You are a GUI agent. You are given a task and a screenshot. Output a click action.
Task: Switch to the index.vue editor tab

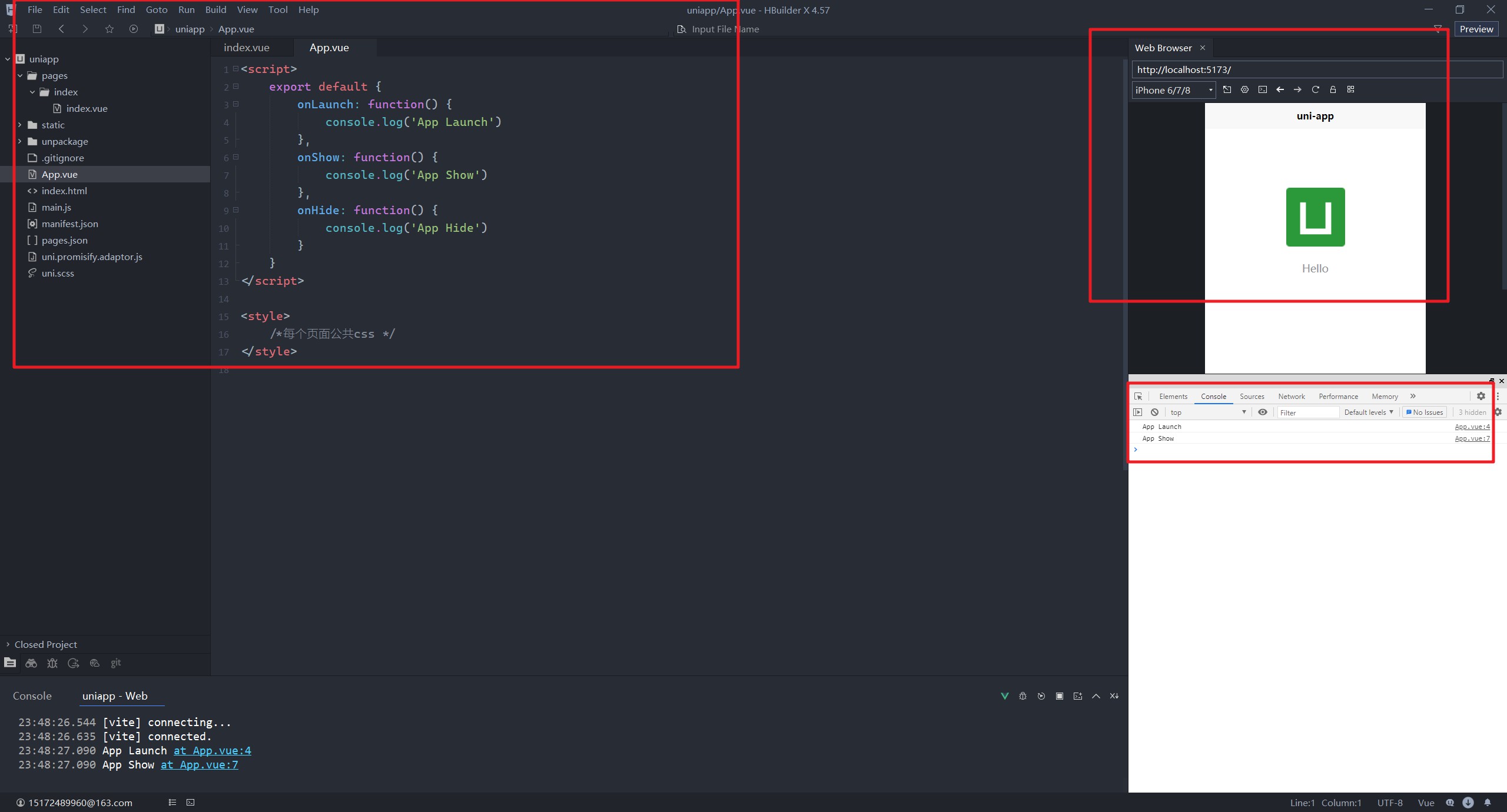[x=247, y=48]
